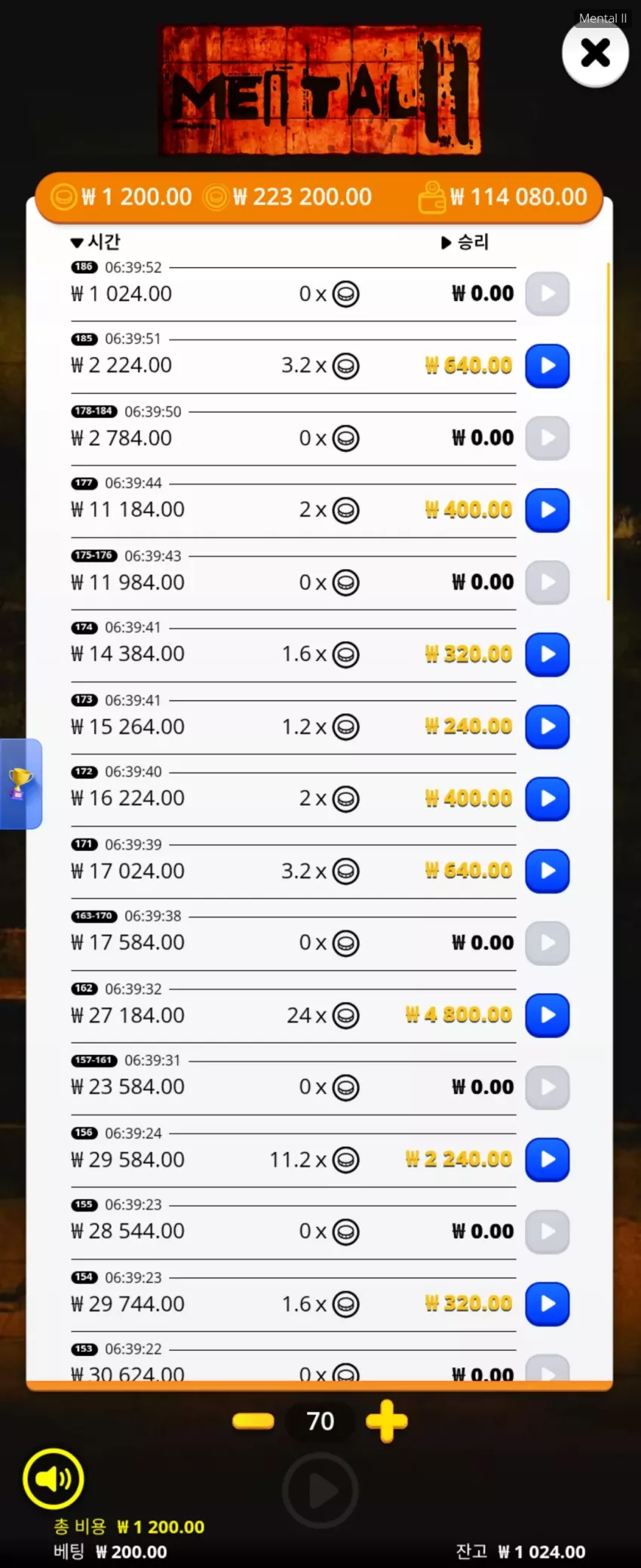Increase the value with plus button

[387, 1421]
